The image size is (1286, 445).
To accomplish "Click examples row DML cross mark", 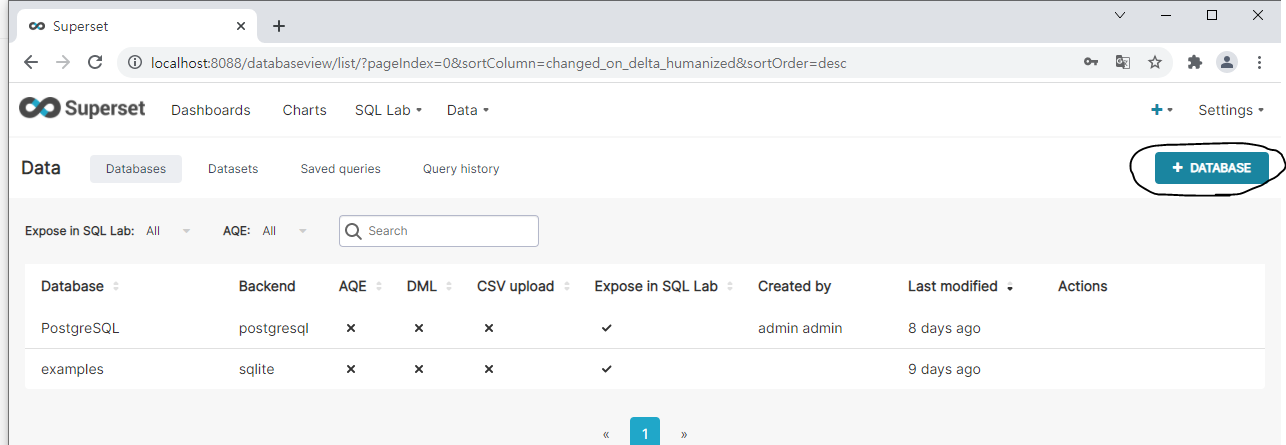I will pyautogui.click(x=419, y=369).
